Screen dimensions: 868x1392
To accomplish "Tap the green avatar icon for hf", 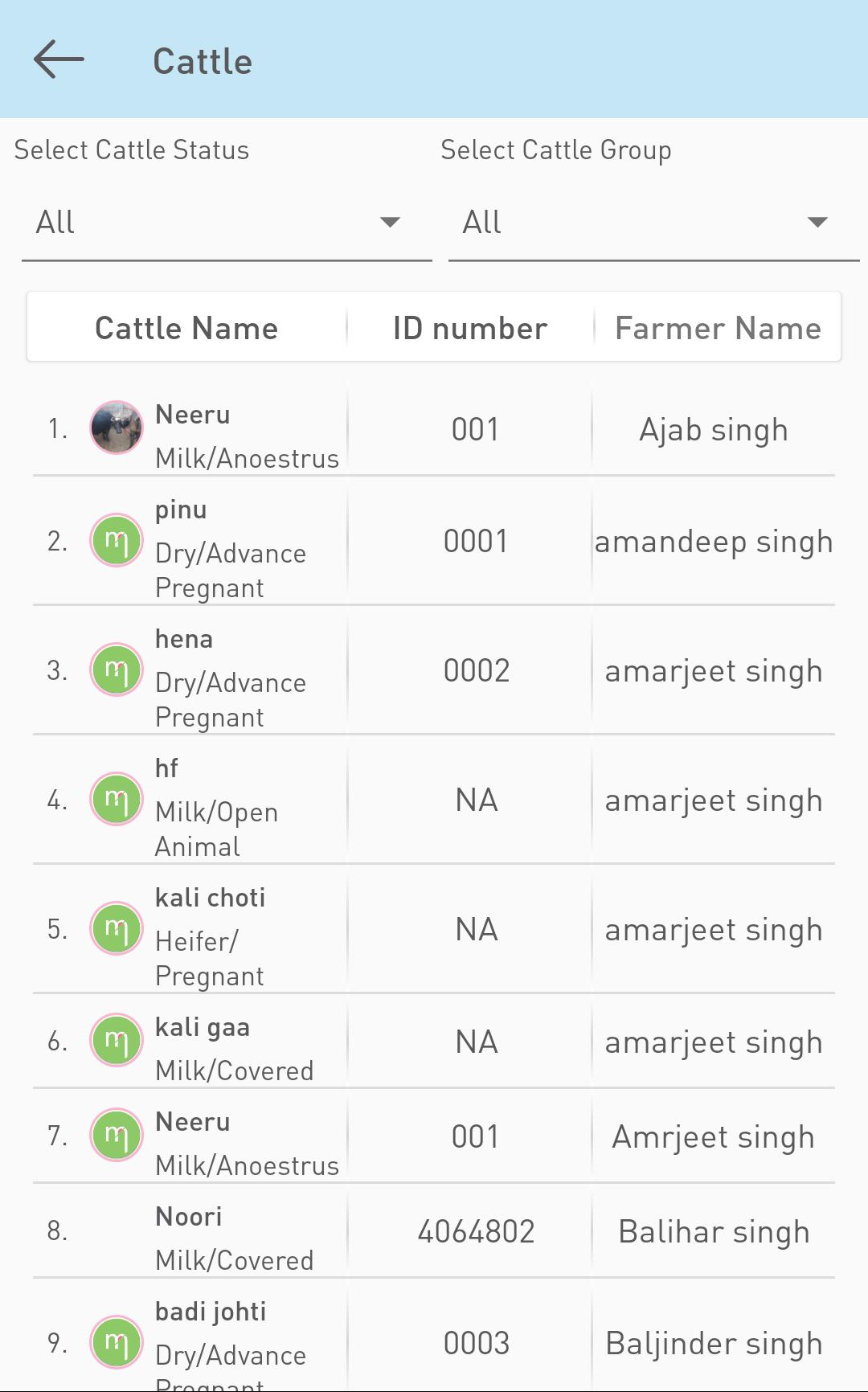I will tap(117, 799).
